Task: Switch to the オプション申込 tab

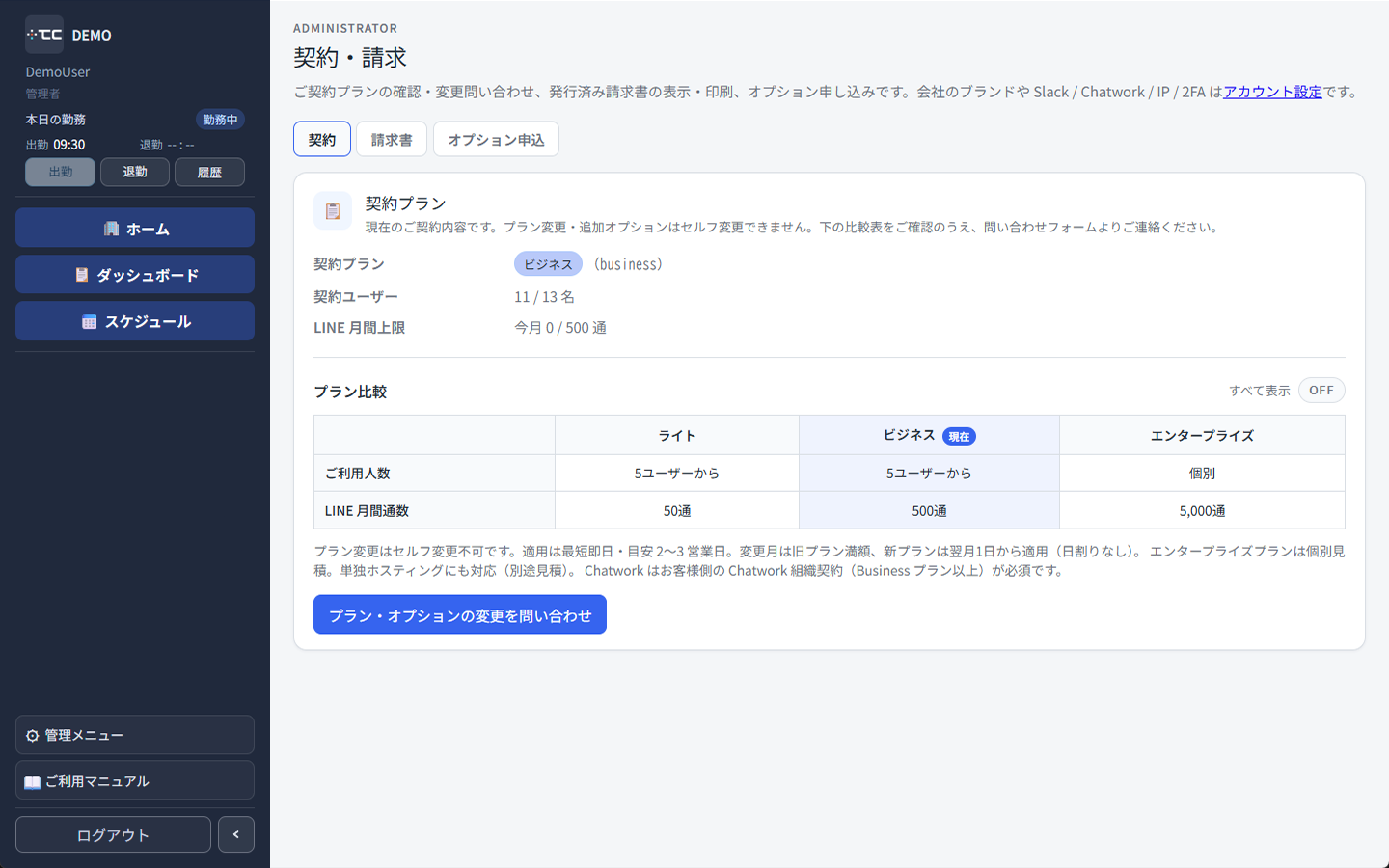Action: tap(496, 139)
